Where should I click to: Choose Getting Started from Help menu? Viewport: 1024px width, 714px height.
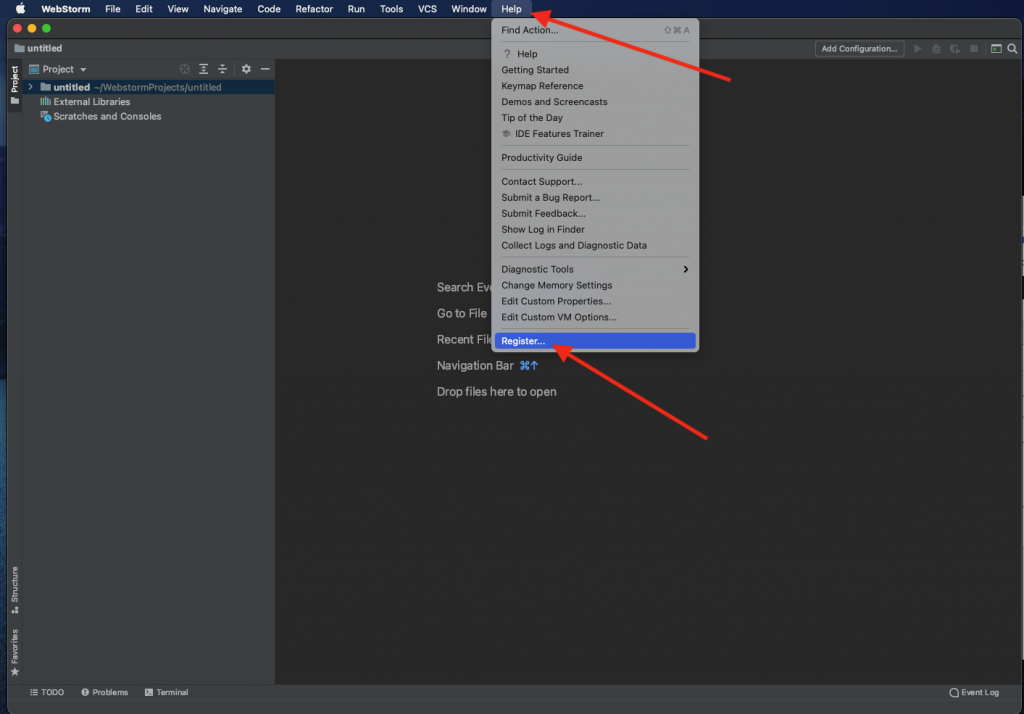click(x=595, y=70)
